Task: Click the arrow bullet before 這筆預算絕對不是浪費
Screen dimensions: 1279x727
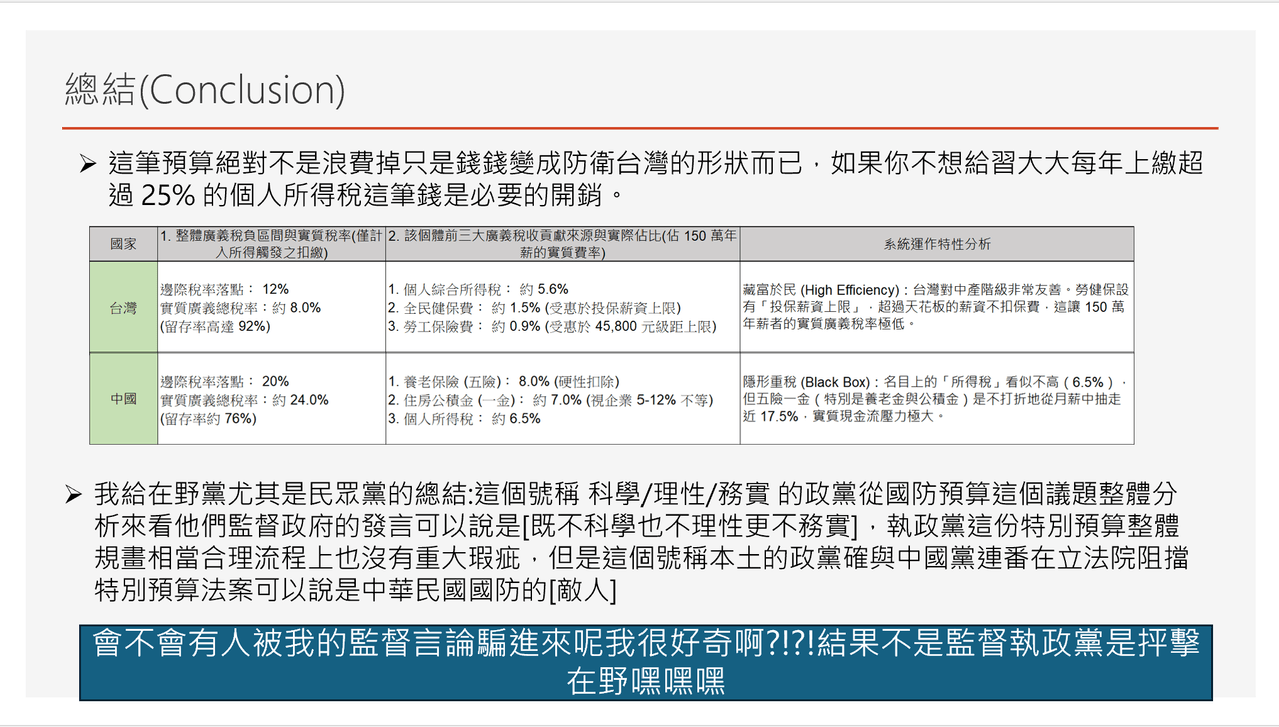Action: click(x=88, y=163)
